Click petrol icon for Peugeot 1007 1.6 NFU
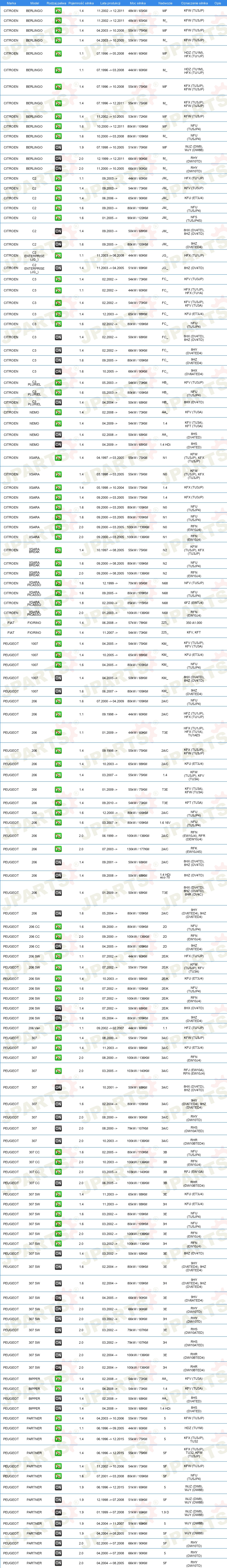Image resolution: width=227 pixels, height=1568 pixels. coord(58,665)
